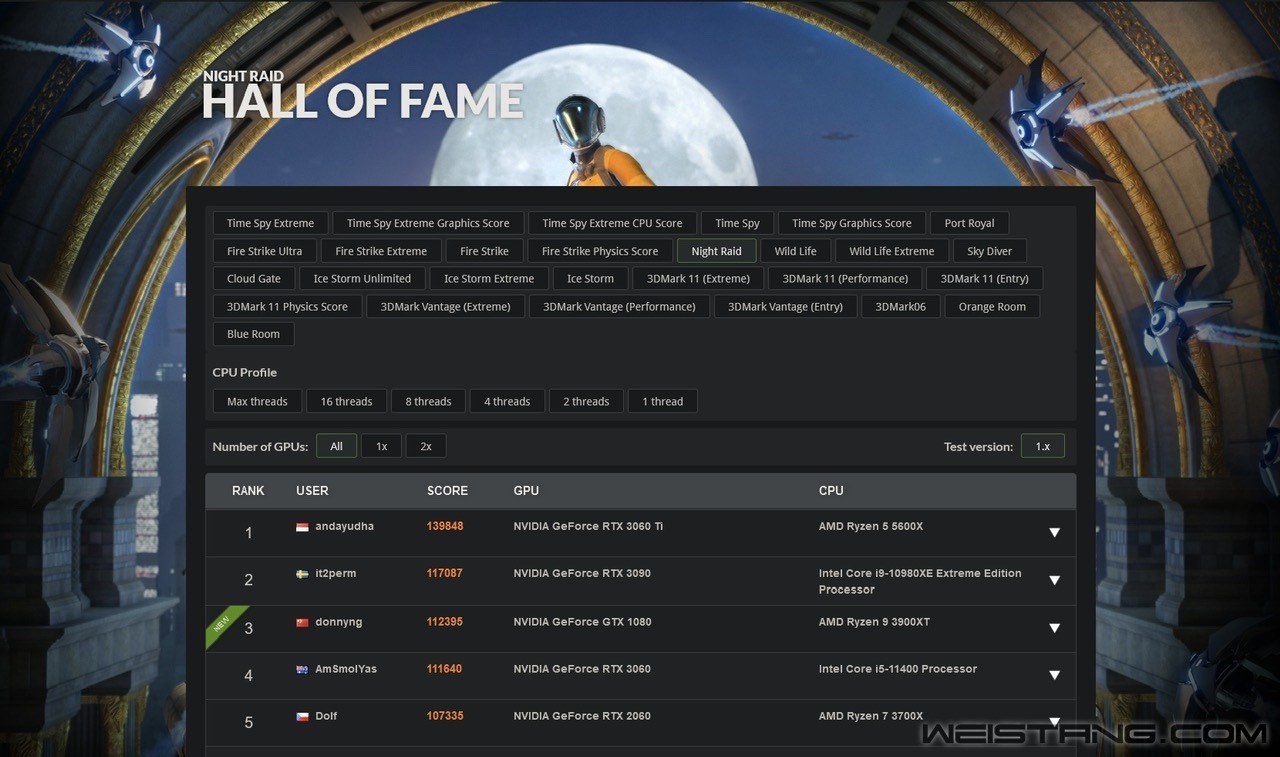
Task: Expand details for it2perm's result
Action: tap(1054, 580)
